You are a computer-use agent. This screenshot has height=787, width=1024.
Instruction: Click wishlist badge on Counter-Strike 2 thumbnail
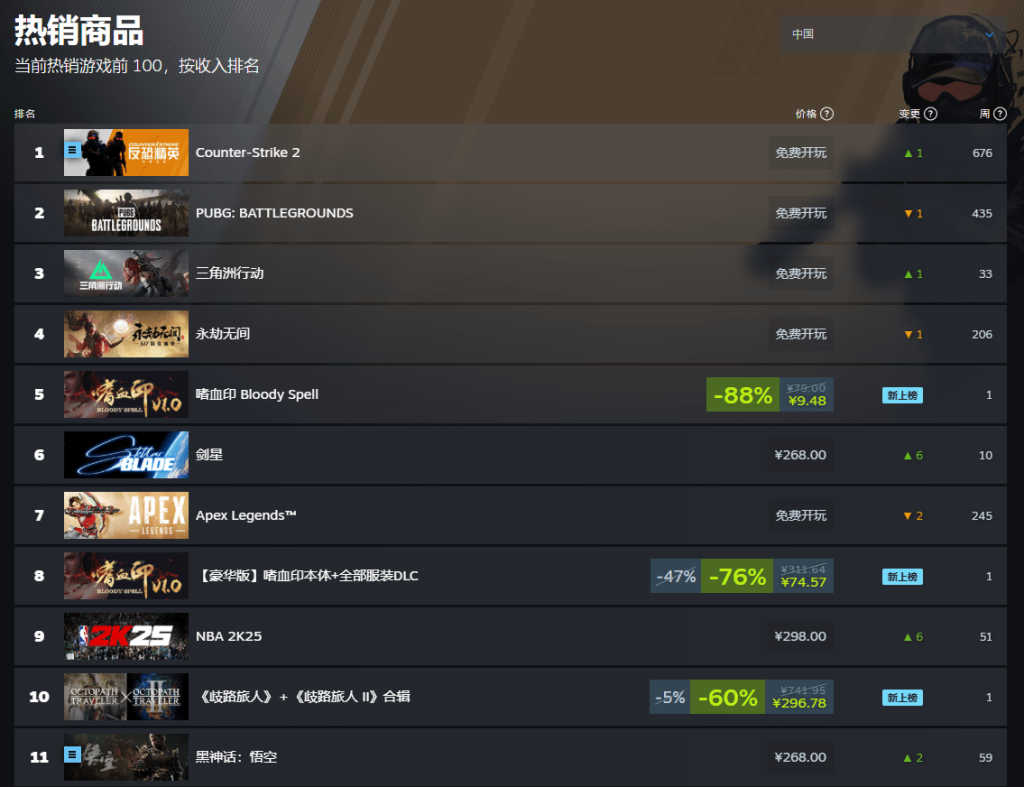72,150
